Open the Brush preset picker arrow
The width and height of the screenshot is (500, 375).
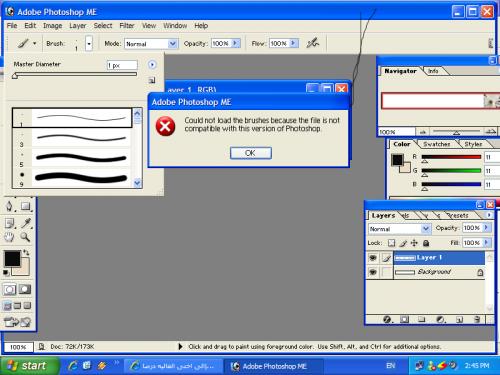(x=89, y=44)
